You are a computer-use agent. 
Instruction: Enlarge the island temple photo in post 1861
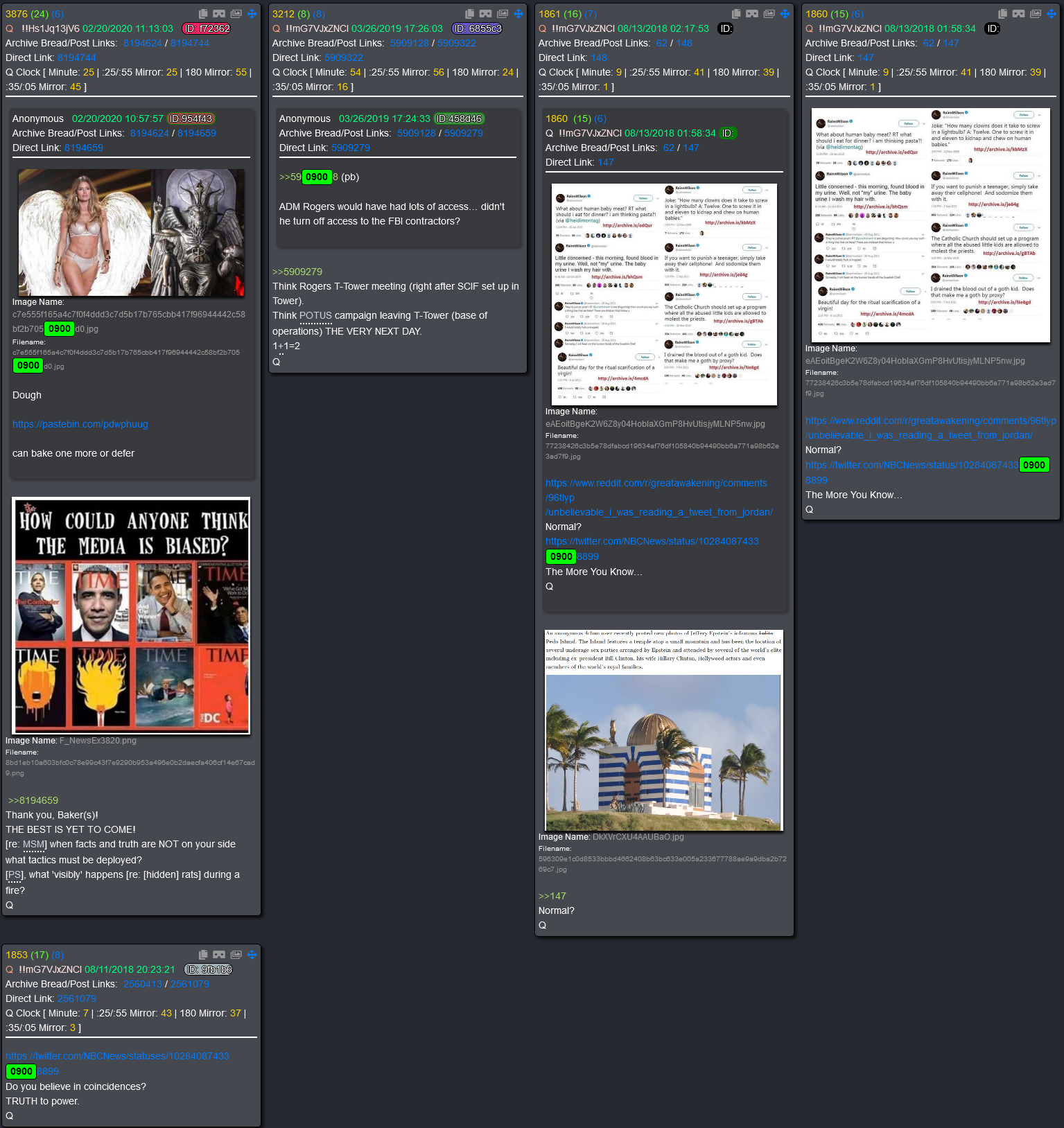[x=664, y=730]
